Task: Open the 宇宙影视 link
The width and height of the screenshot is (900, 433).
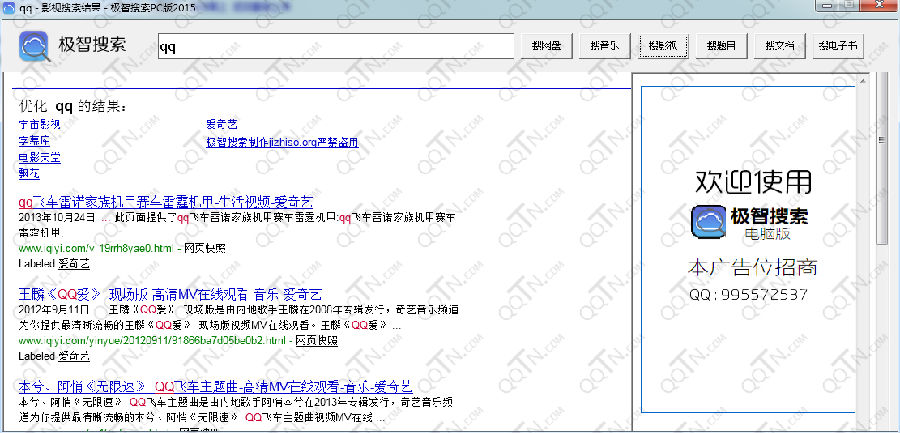Action: (x=39, y=125)
